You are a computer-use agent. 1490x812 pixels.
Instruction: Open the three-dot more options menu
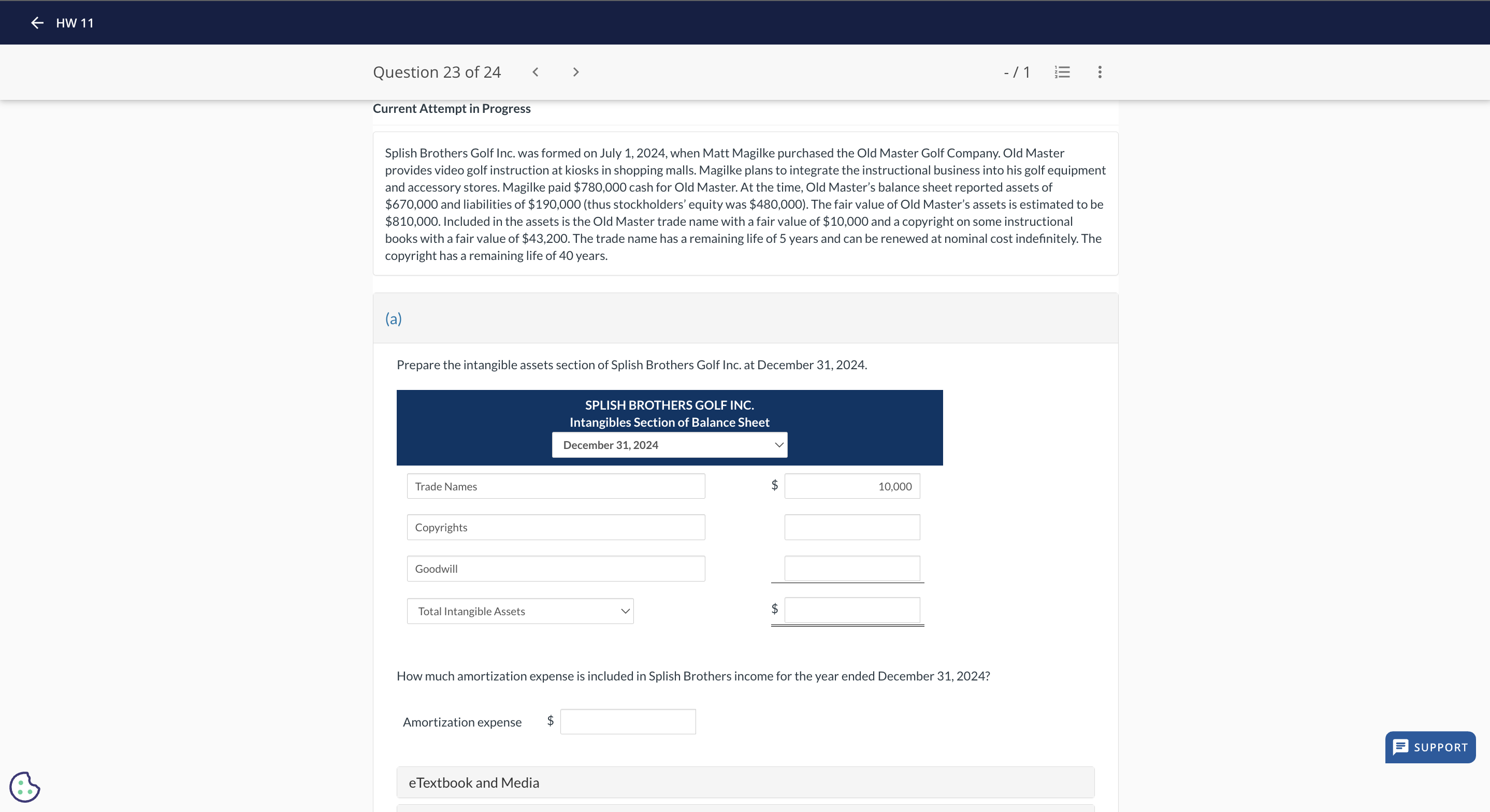point(1100,72)
